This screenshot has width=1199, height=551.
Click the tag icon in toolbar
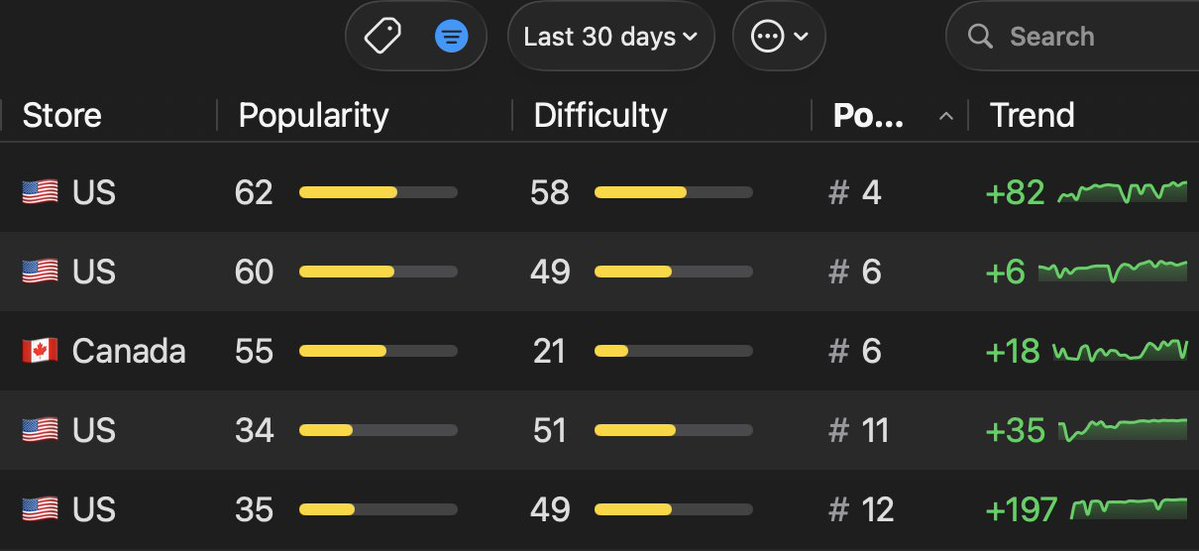pyautogui.click(x=382, y=36)
